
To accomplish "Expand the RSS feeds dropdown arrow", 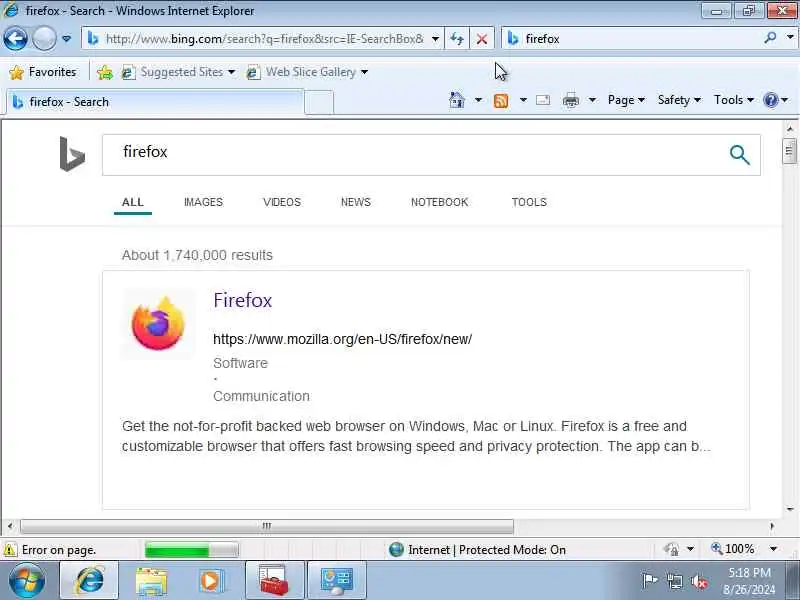I will click(523, 100).
